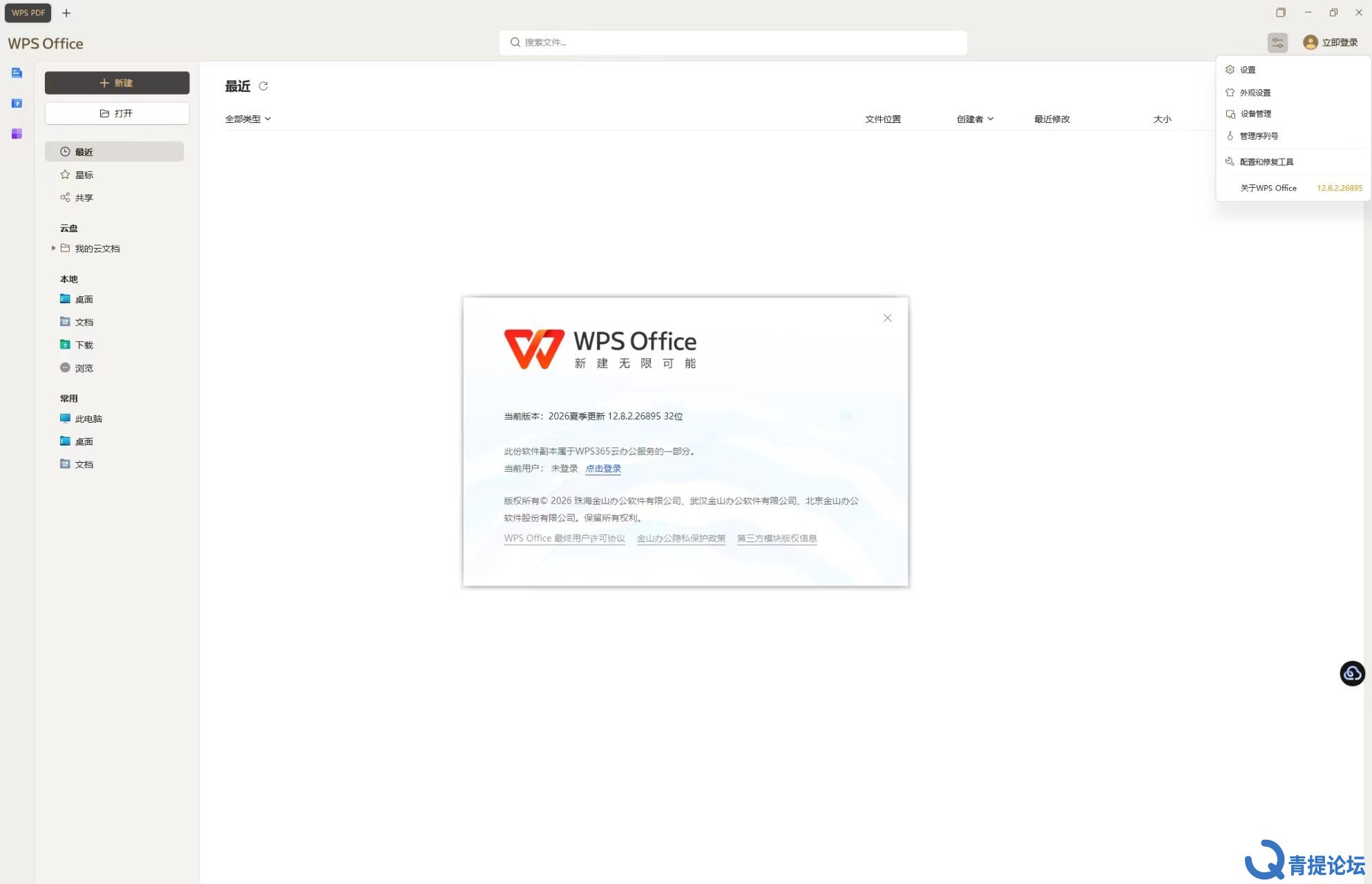Open the global settings icon button
The height and width of the screenshot is (884, 1372).
[x=1277, y=43]
